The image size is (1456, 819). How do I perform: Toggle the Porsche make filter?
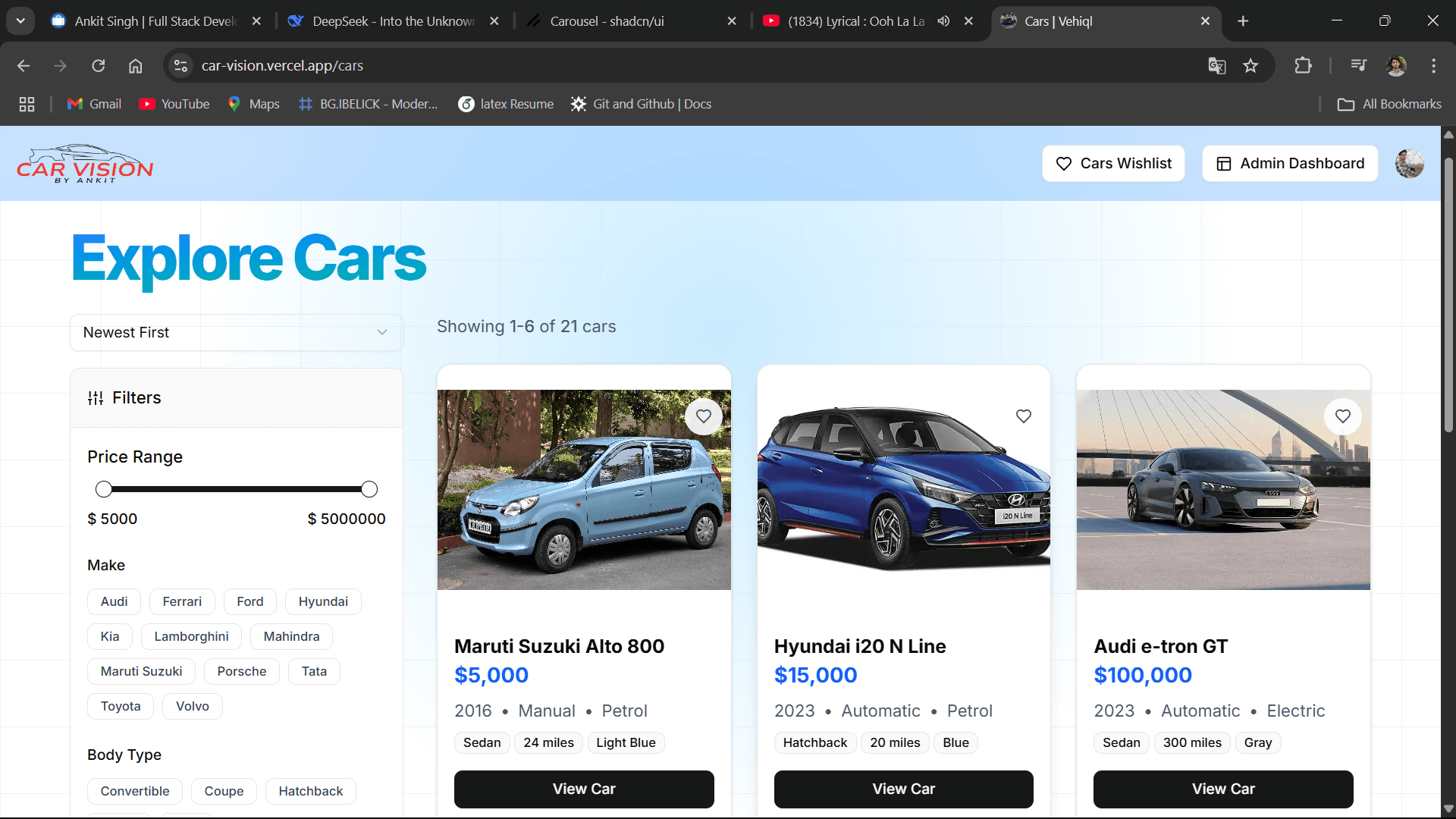(241, 672)
